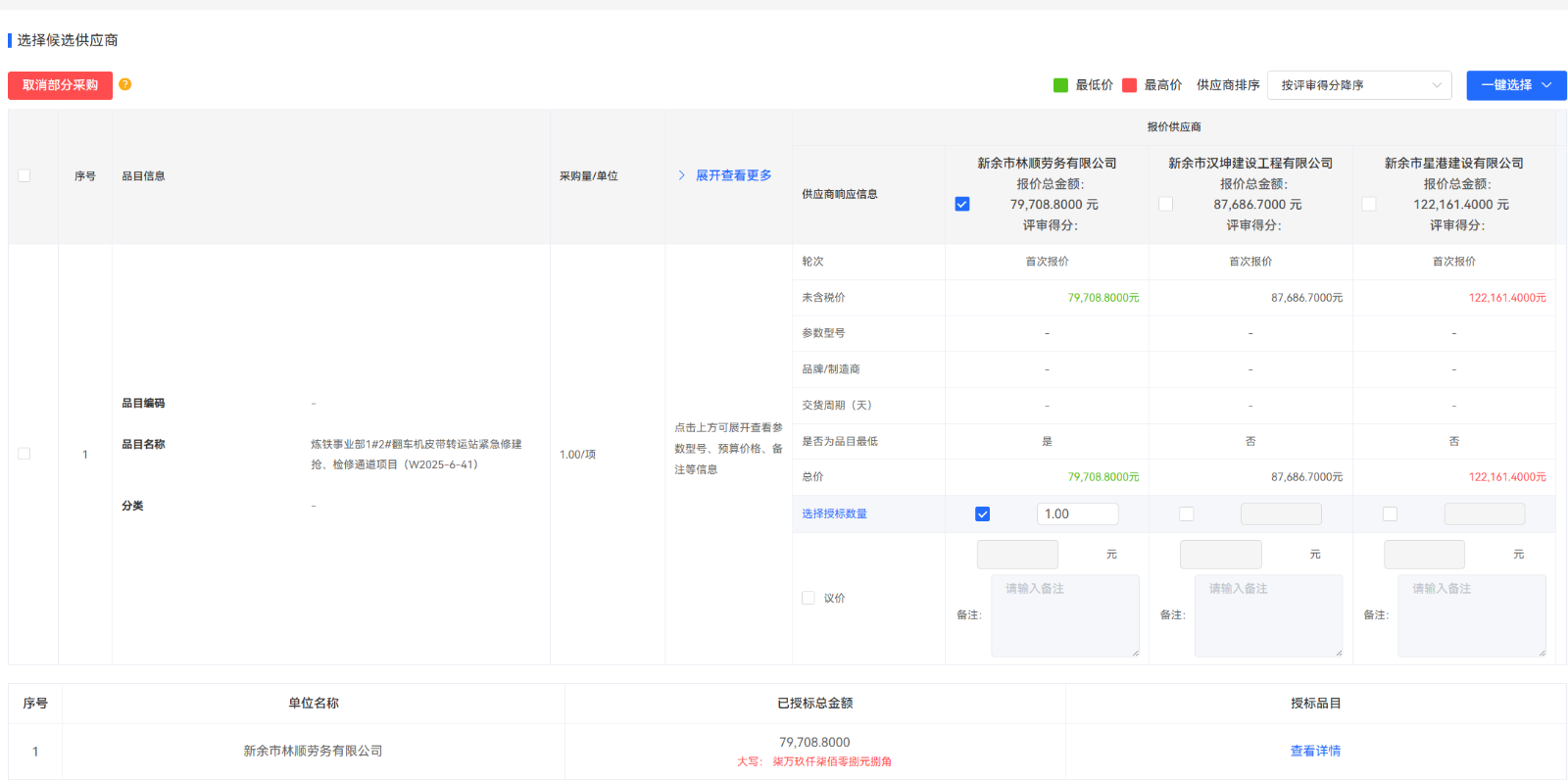Open the 按评审得分降序 sort dropdown
The width and height of the screenshot is (1568, 780).
point(1359,85)
